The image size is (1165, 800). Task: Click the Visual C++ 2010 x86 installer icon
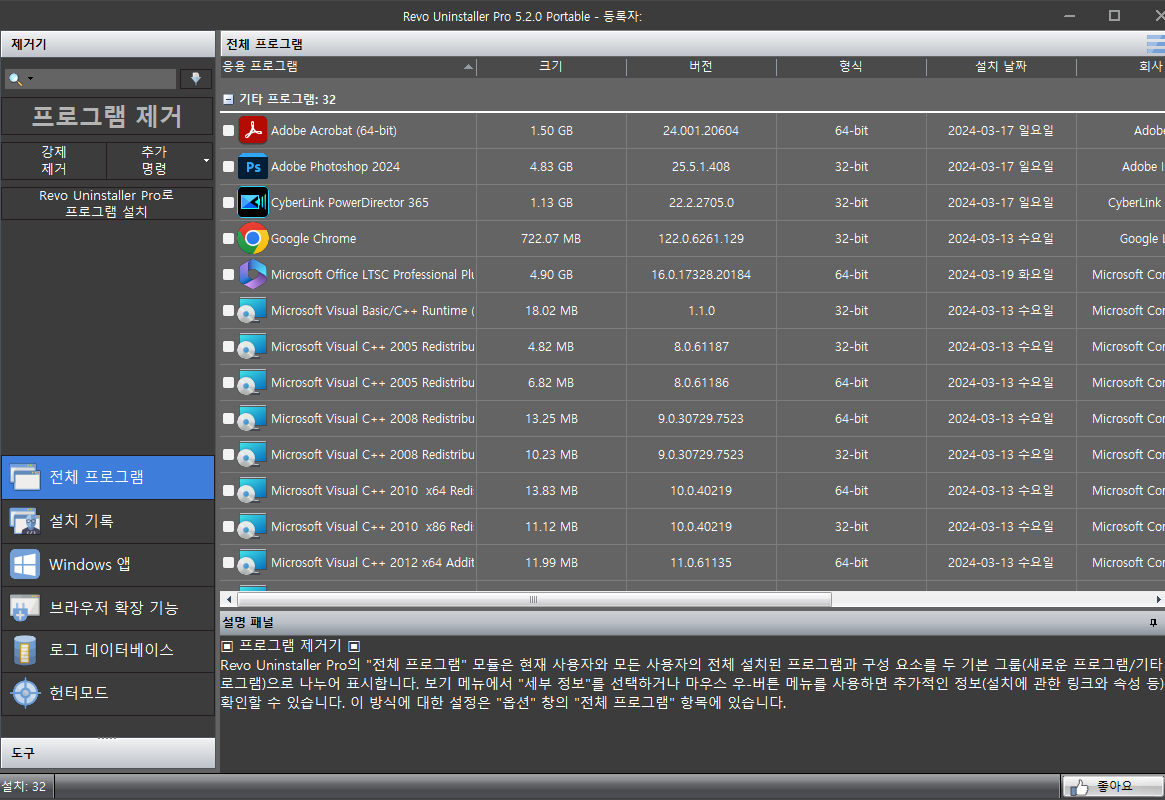(x=253, y=527)
